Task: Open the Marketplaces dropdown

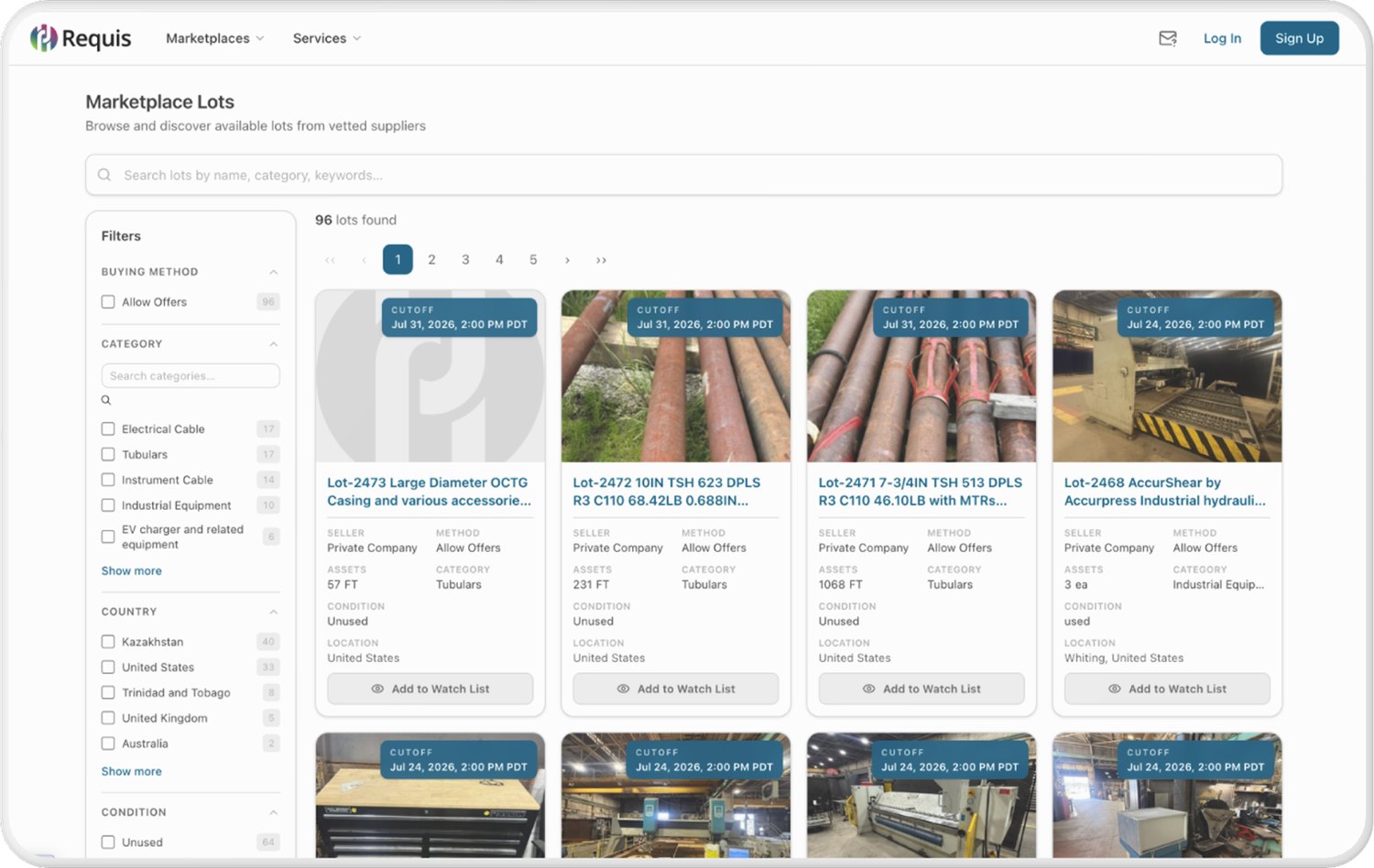Action: tap(215, 38)
